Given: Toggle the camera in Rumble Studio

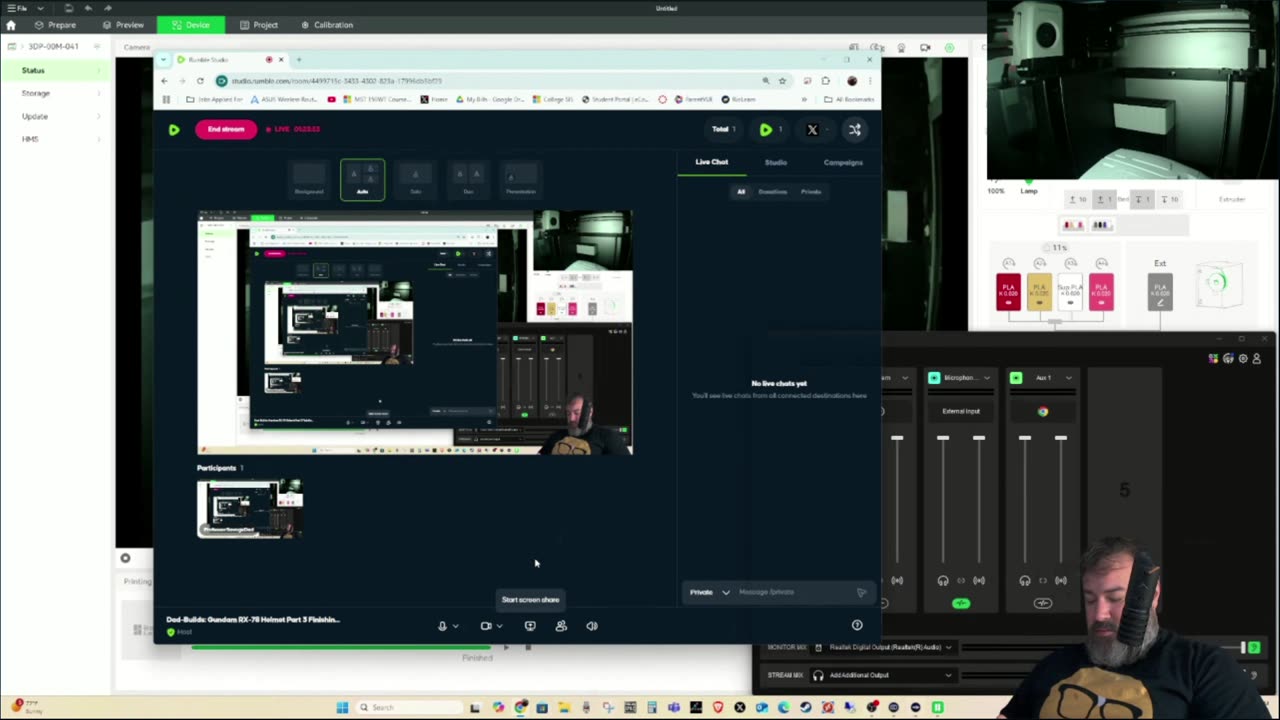Looking at the screenshot, I should pos(486,626).
